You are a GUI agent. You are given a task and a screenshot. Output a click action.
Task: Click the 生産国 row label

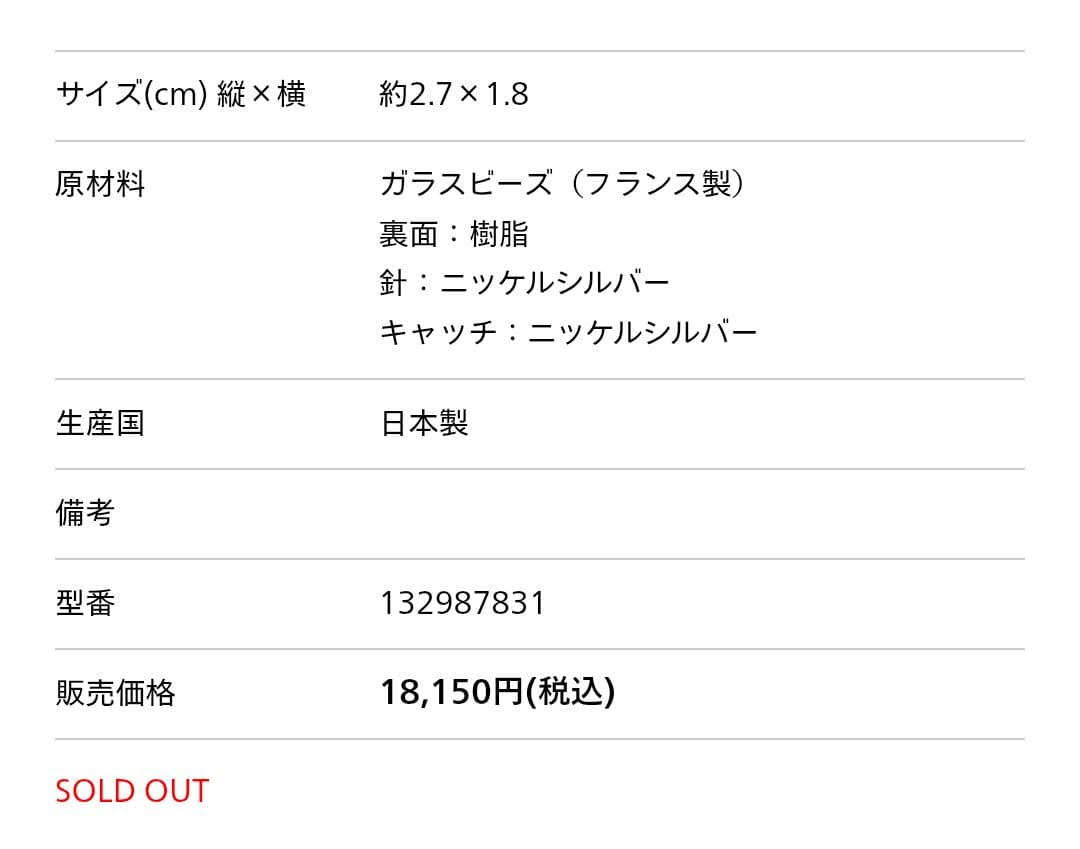(x=100, y=423)
